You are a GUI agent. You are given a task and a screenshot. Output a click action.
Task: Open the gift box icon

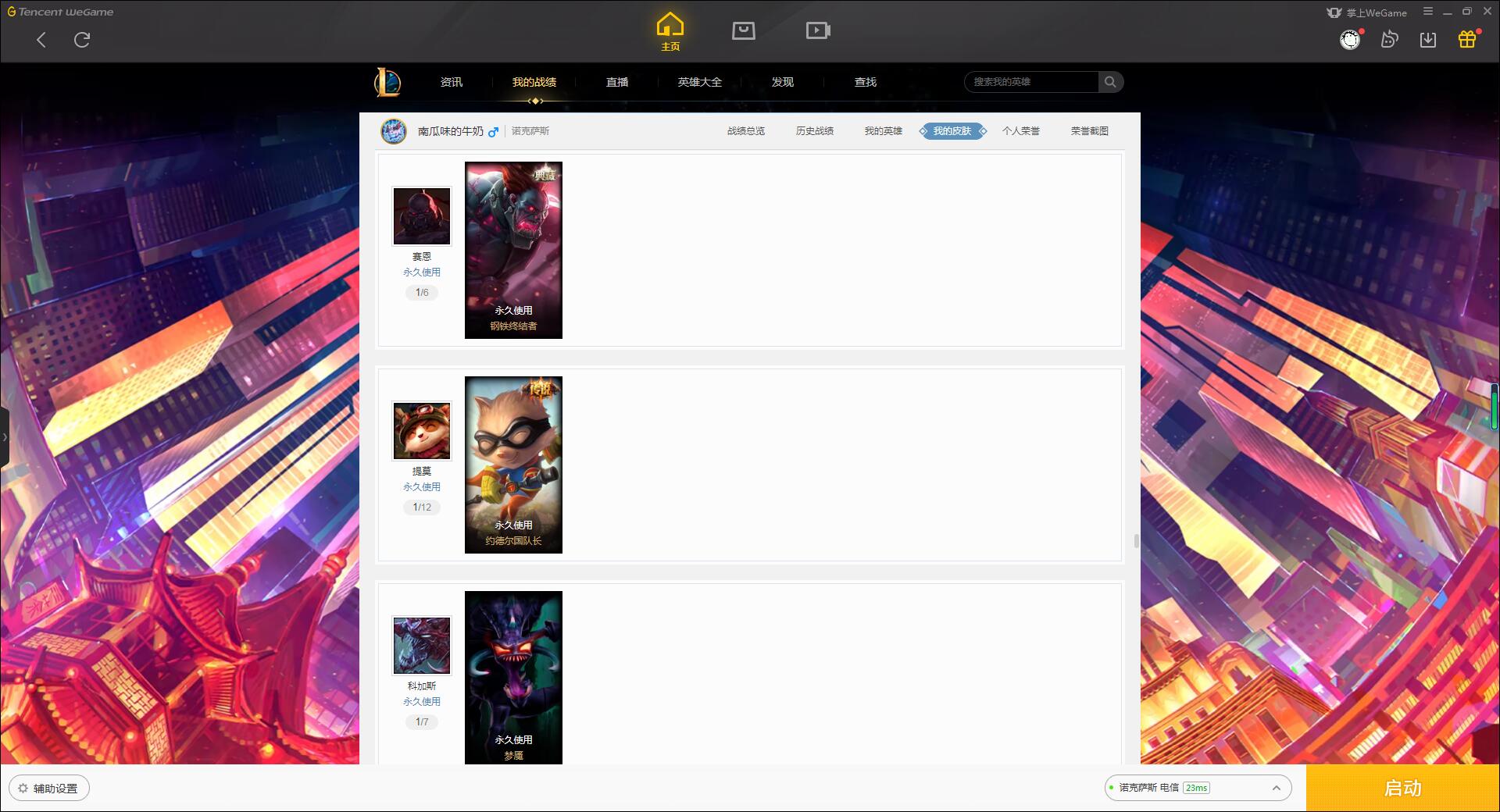1467,39
